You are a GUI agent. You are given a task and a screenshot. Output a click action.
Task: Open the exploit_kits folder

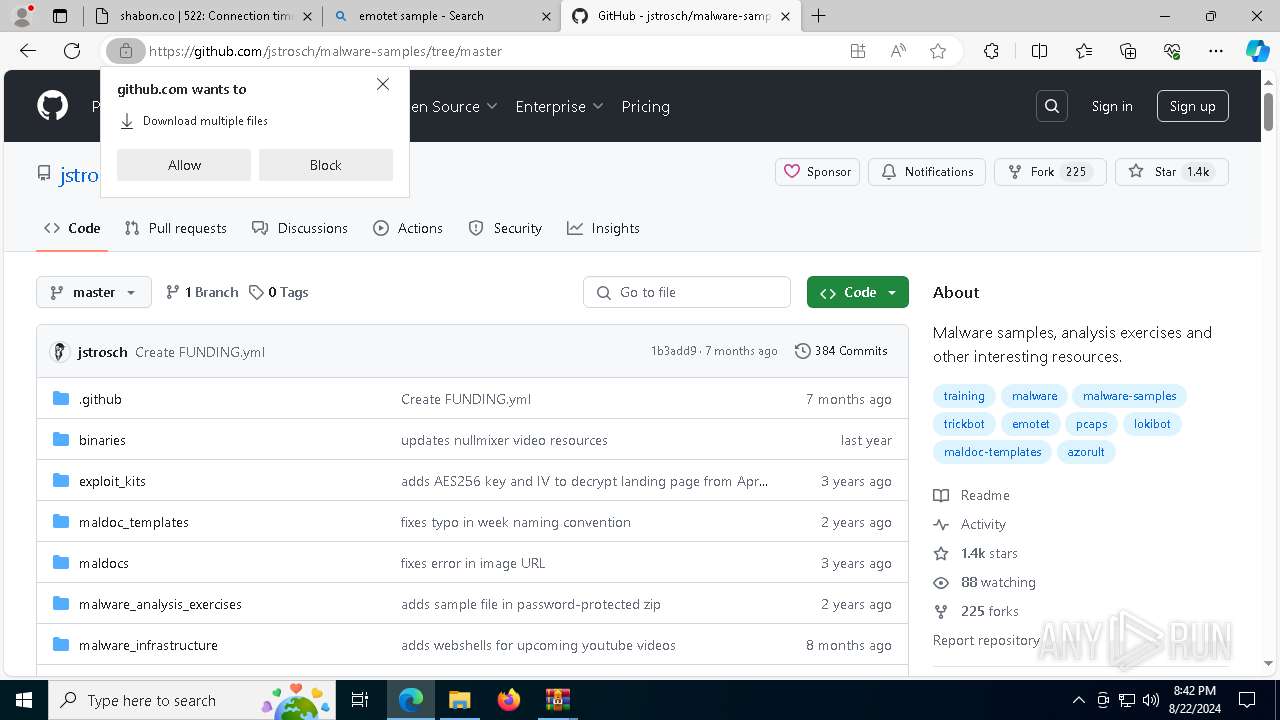(x=112, y=481)
